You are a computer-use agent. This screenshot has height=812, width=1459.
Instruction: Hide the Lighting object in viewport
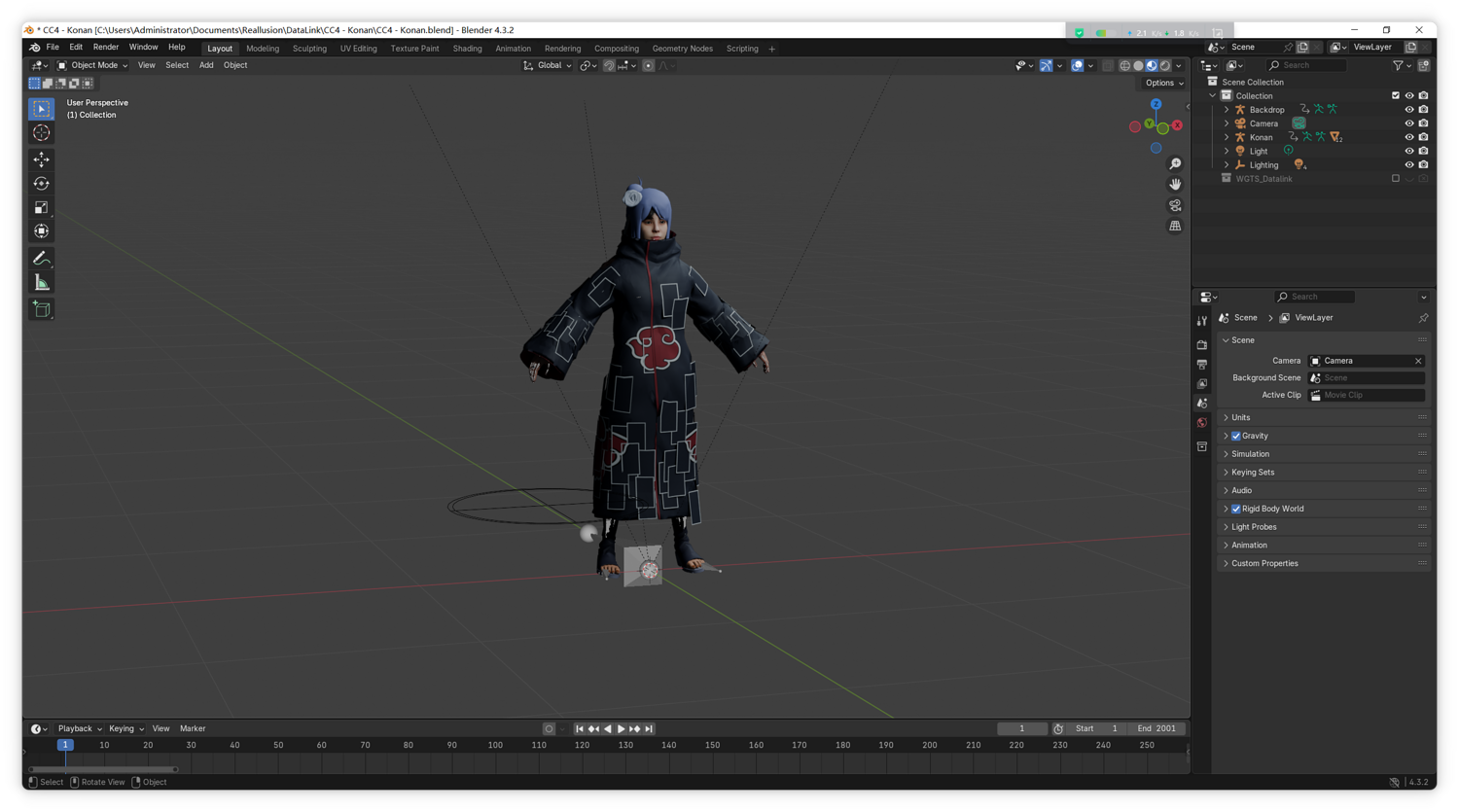(1409, 165)
